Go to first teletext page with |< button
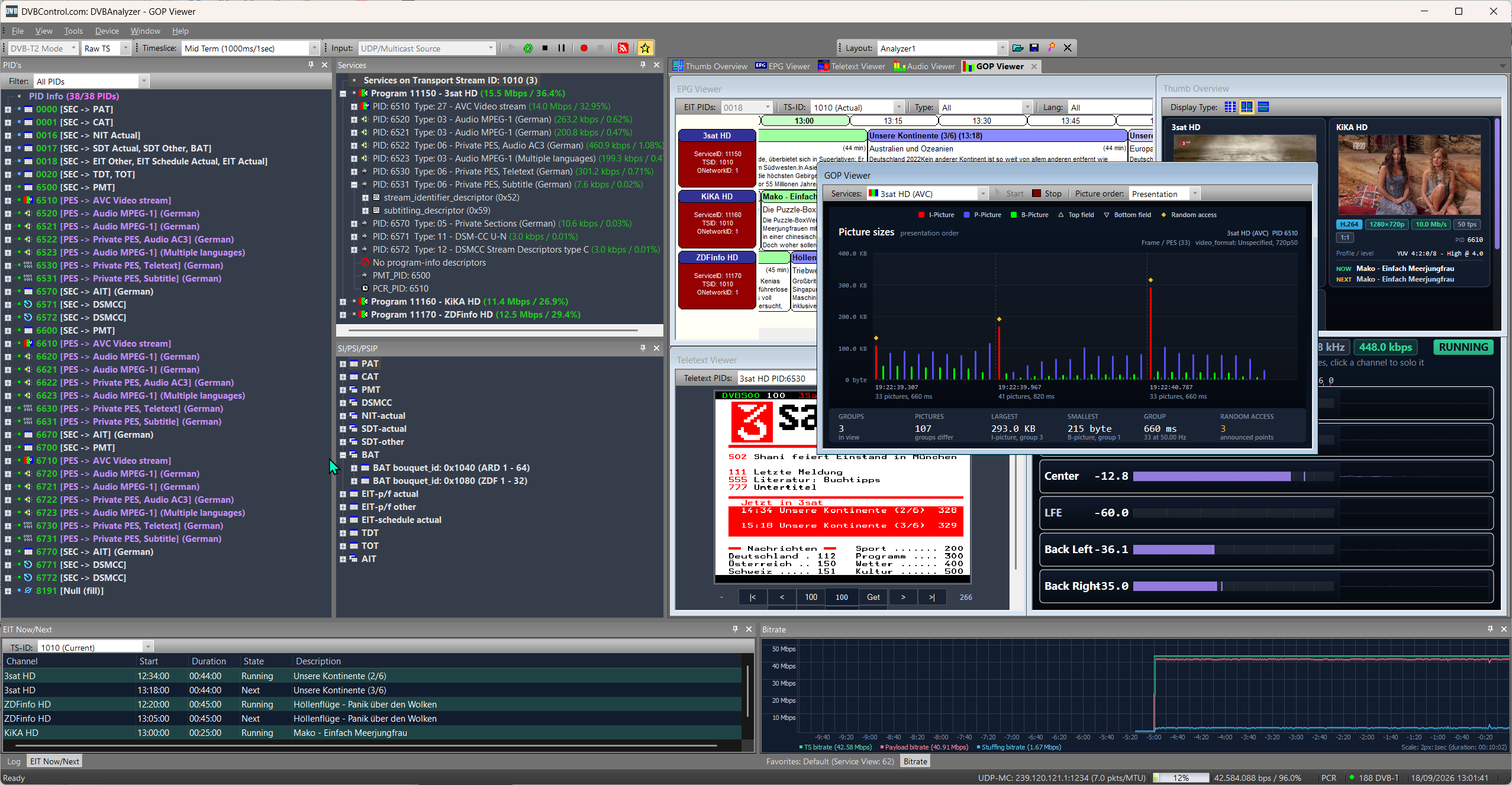 752,597
